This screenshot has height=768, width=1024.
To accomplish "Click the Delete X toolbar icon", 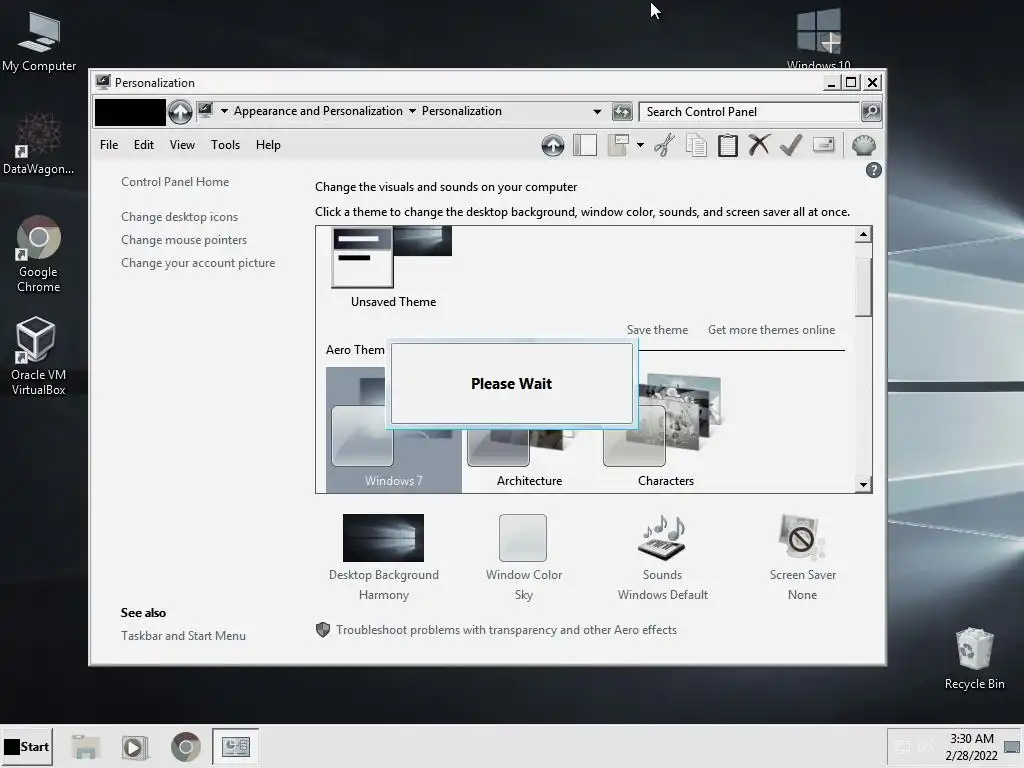I will click(759, 145).
